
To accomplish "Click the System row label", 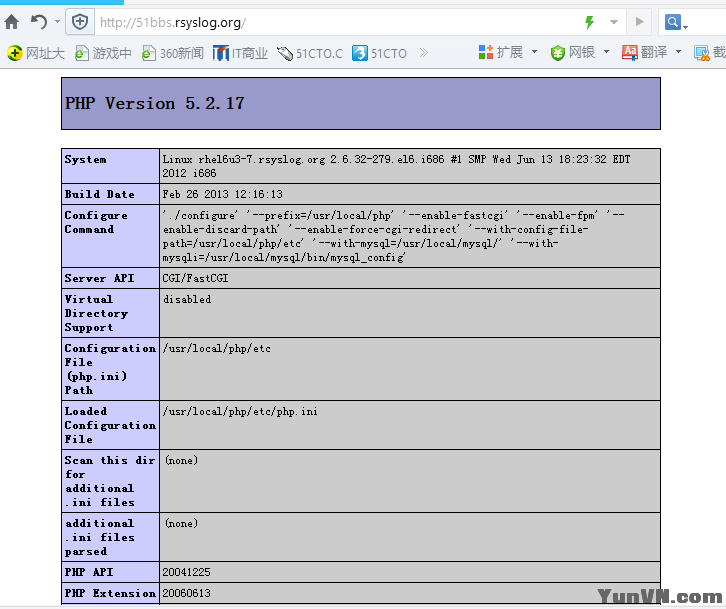I will [x=86, y=159].
